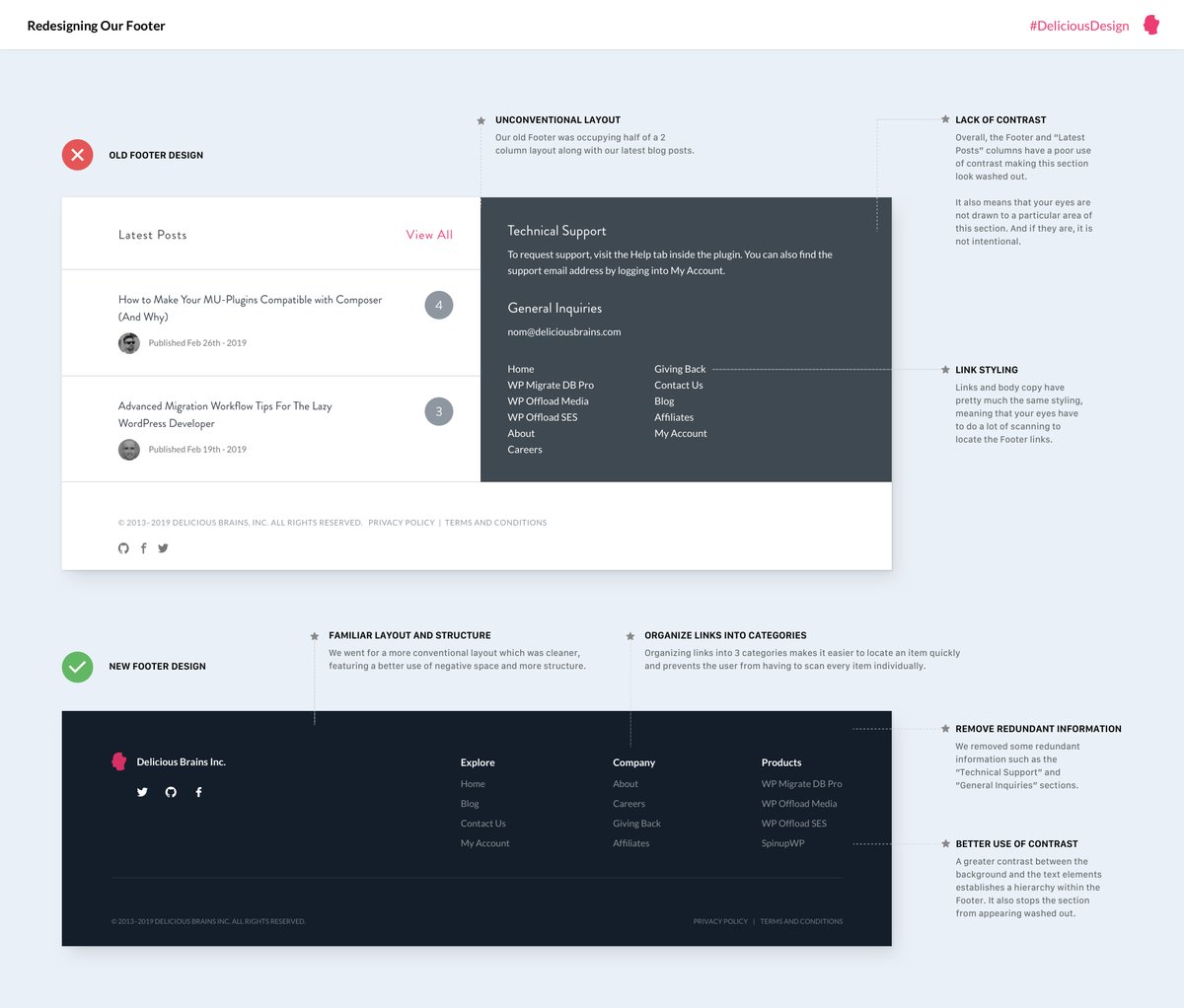This screenshot has height=1008, width=1184.
Task: Click WP Migrate DB Pro under Products
Action: pos(802,784)
